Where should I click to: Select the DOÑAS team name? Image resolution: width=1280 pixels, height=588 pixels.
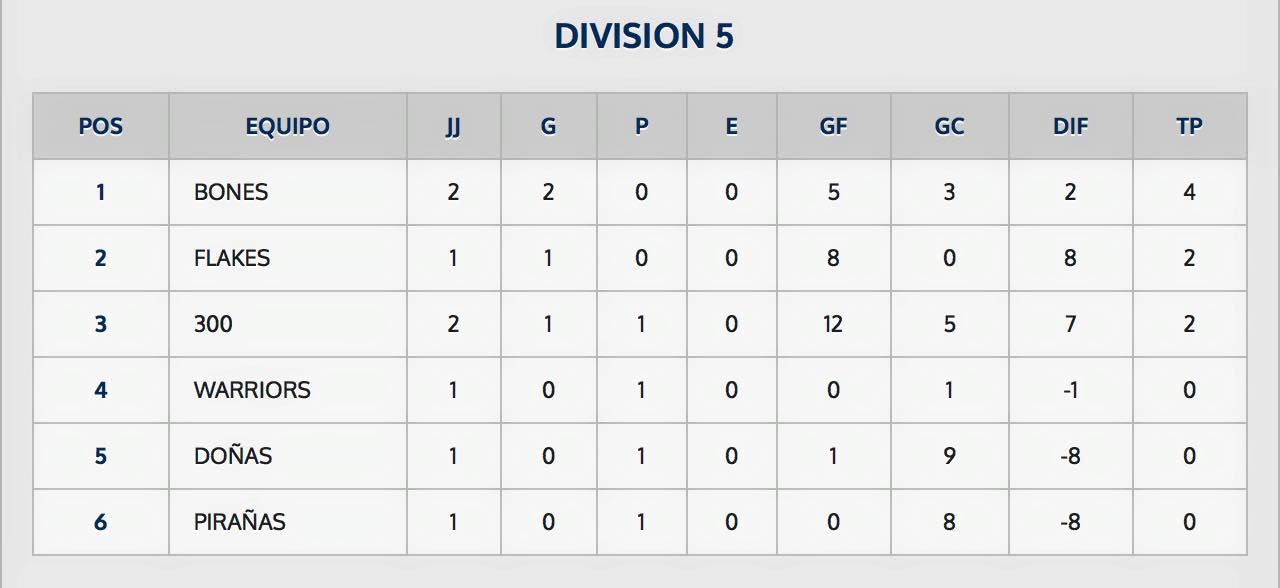pos(233,456)
